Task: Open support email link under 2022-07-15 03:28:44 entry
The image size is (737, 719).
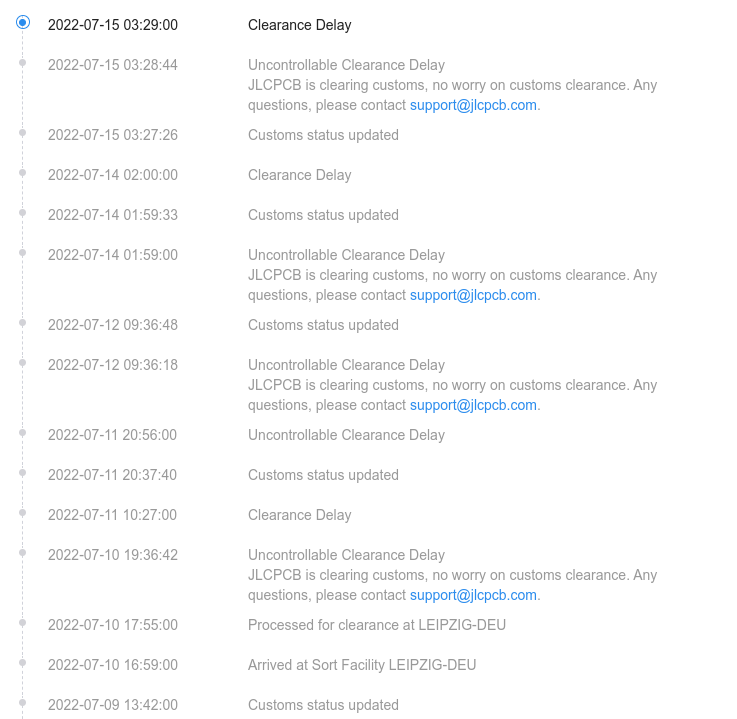Action: 473,105
